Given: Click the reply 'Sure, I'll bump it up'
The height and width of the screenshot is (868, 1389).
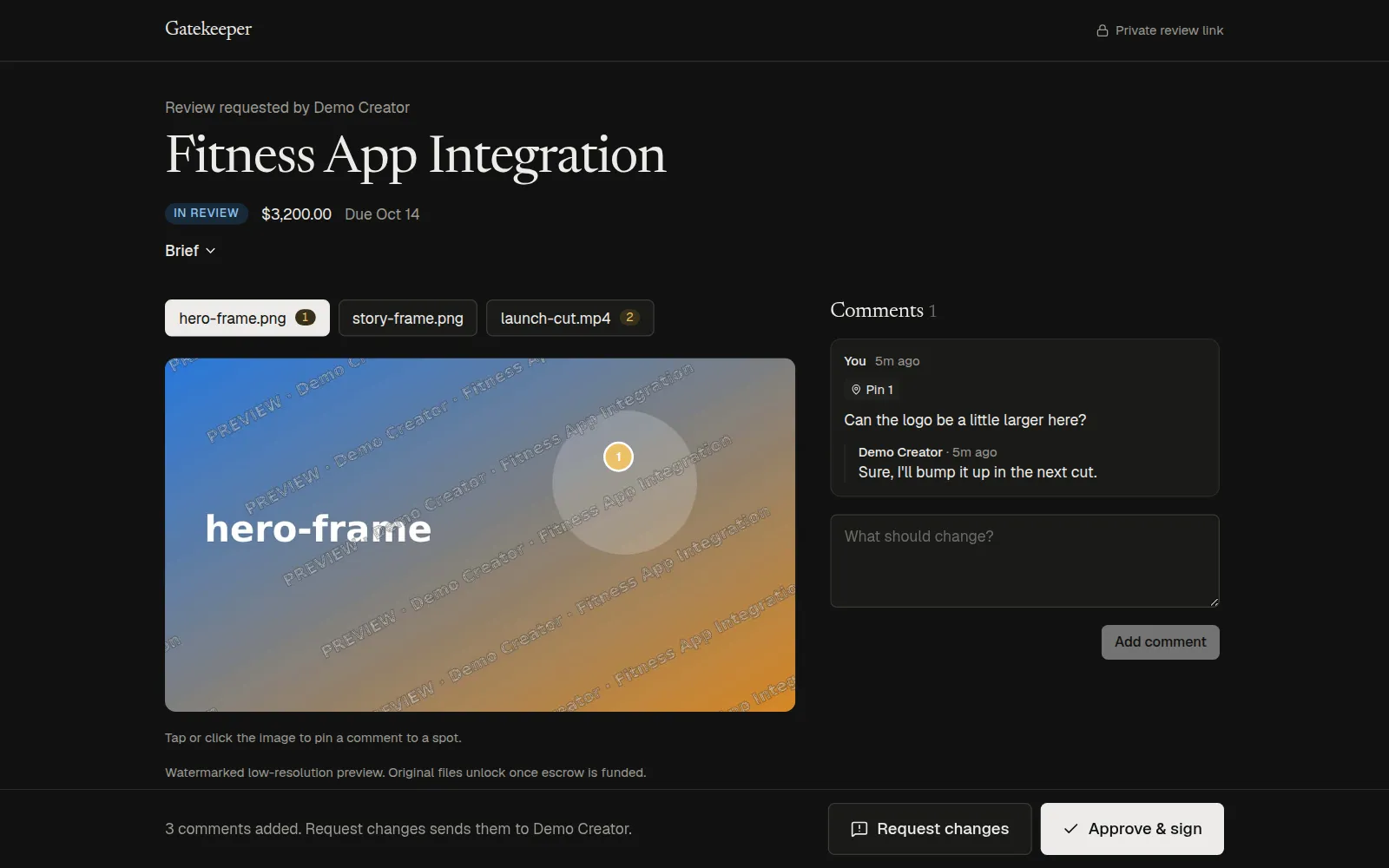Looking at the screenshot, I should [x=978, y=472].
